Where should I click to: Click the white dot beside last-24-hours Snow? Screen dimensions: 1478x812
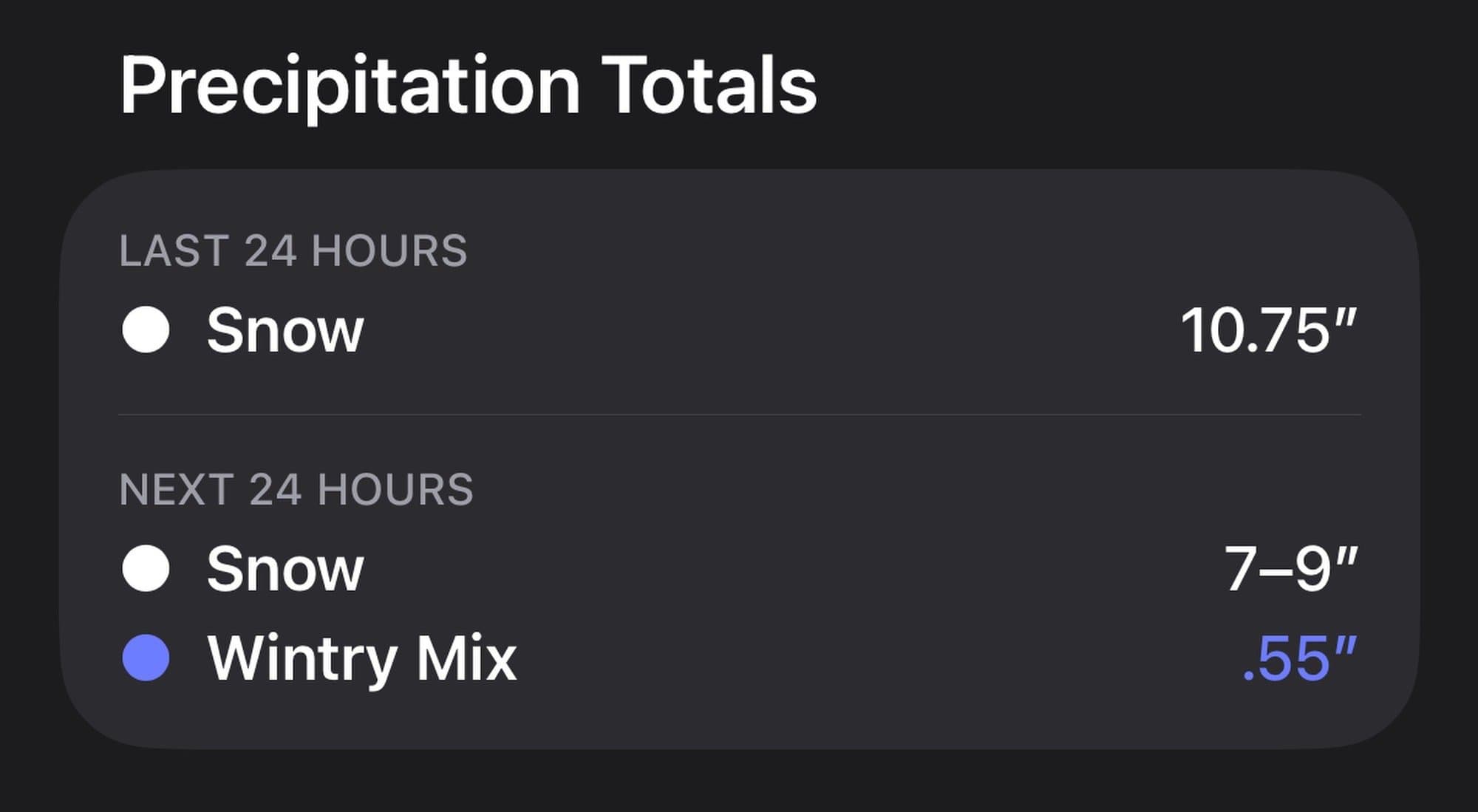point(146,330)
